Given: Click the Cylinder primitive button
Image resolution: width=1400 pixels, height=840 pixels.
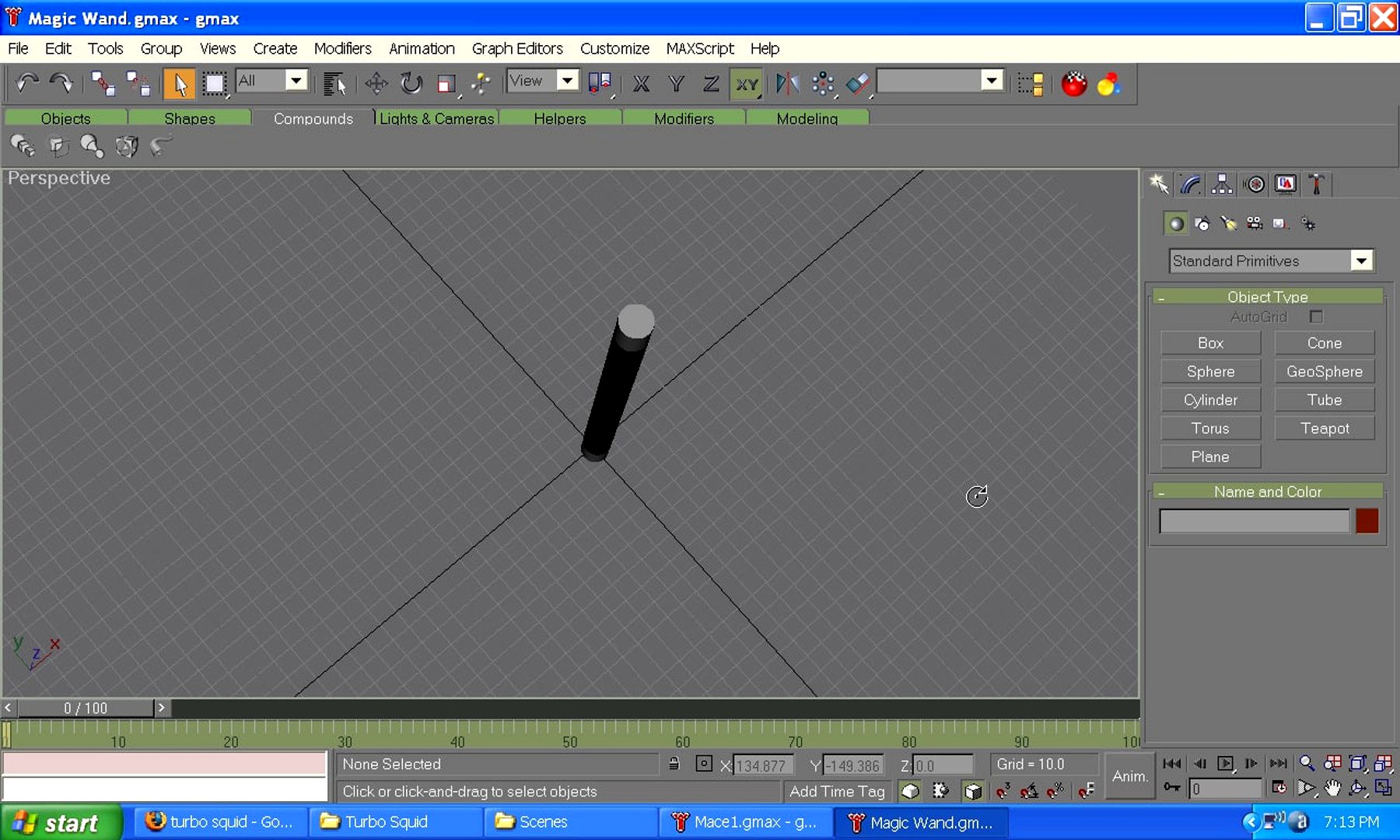Looking at the screenshot, I should 1210,400.
